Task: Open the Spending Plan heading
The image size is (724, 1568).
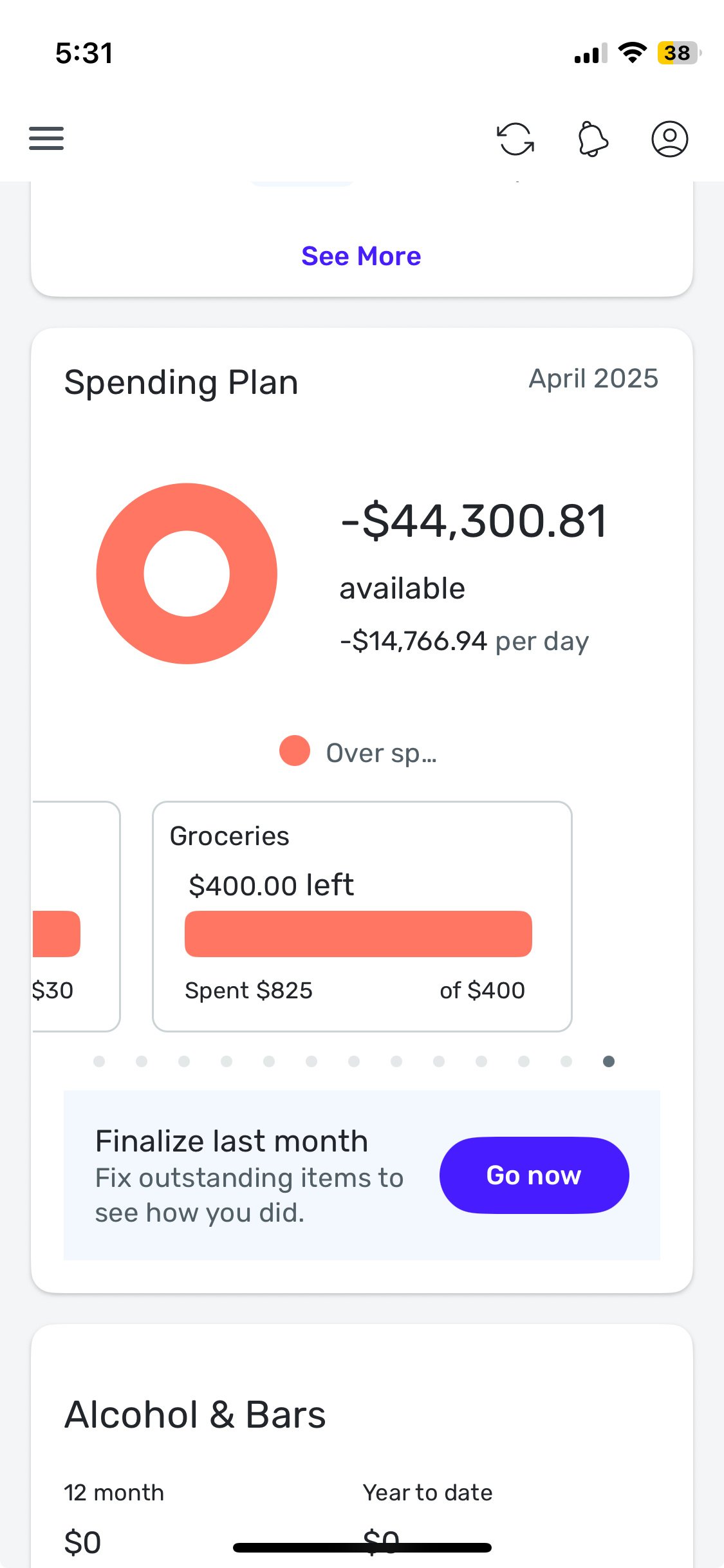Action: [181, 382]
